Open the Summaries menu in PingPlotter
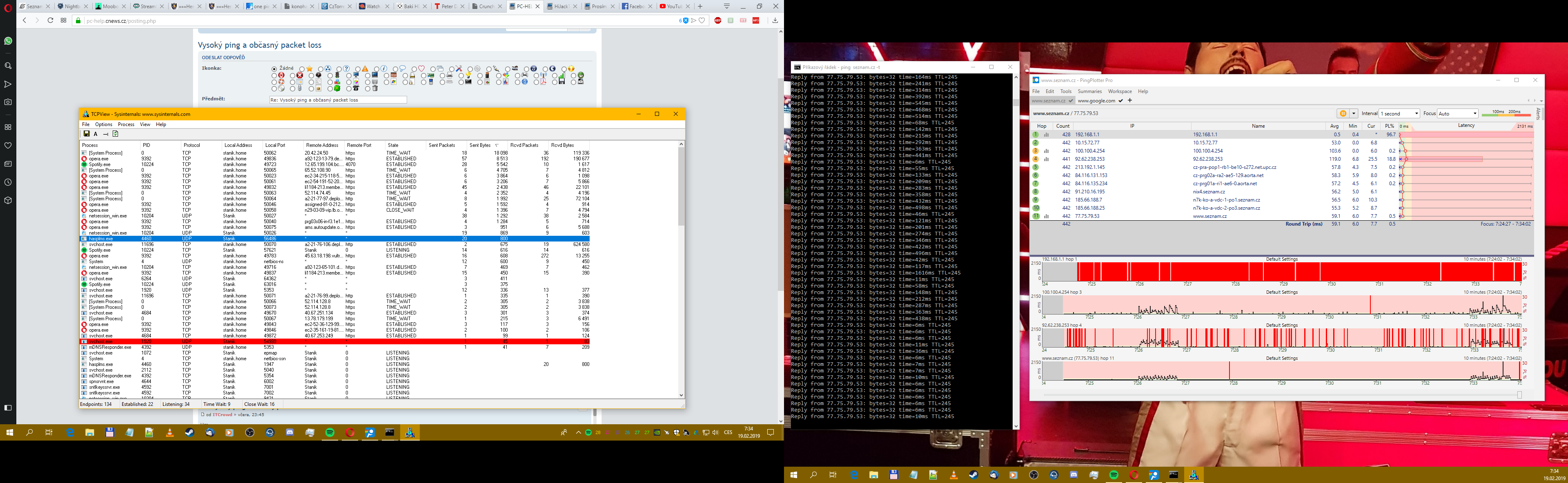Viewport: 1568px width, 483px height. (1089, 92)
